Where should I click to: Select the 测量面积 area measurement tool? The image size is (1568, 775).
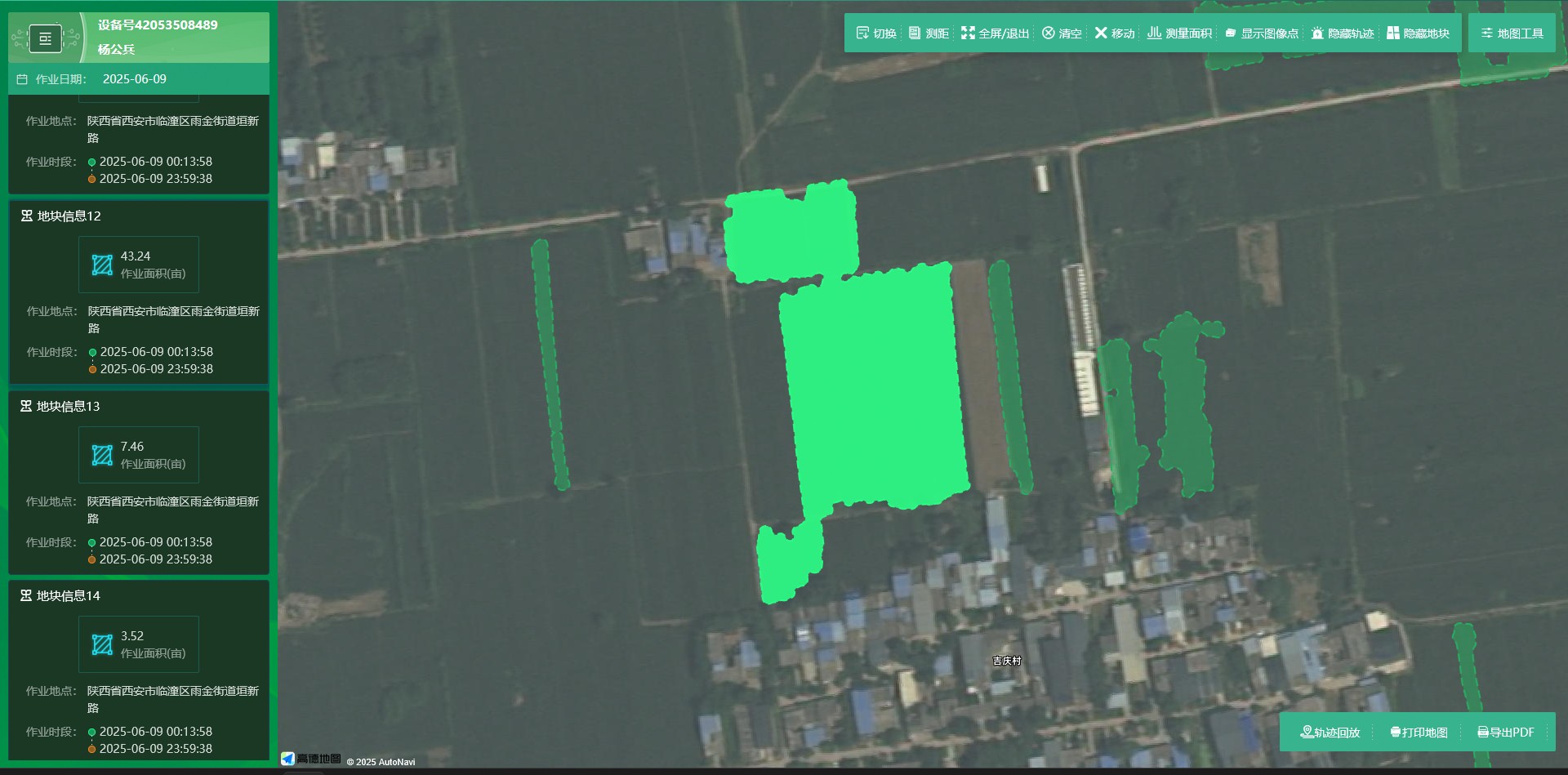tap(1179, 33)
